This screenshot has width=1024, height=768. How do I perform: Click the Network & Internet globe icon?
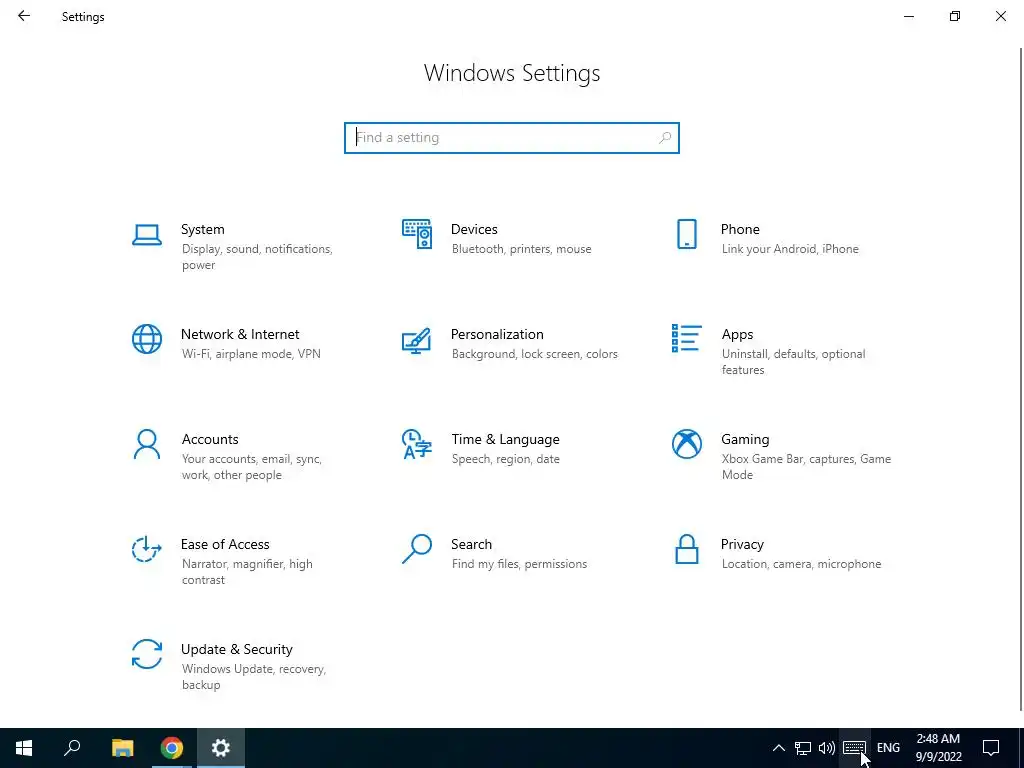[x=147, y=339]
